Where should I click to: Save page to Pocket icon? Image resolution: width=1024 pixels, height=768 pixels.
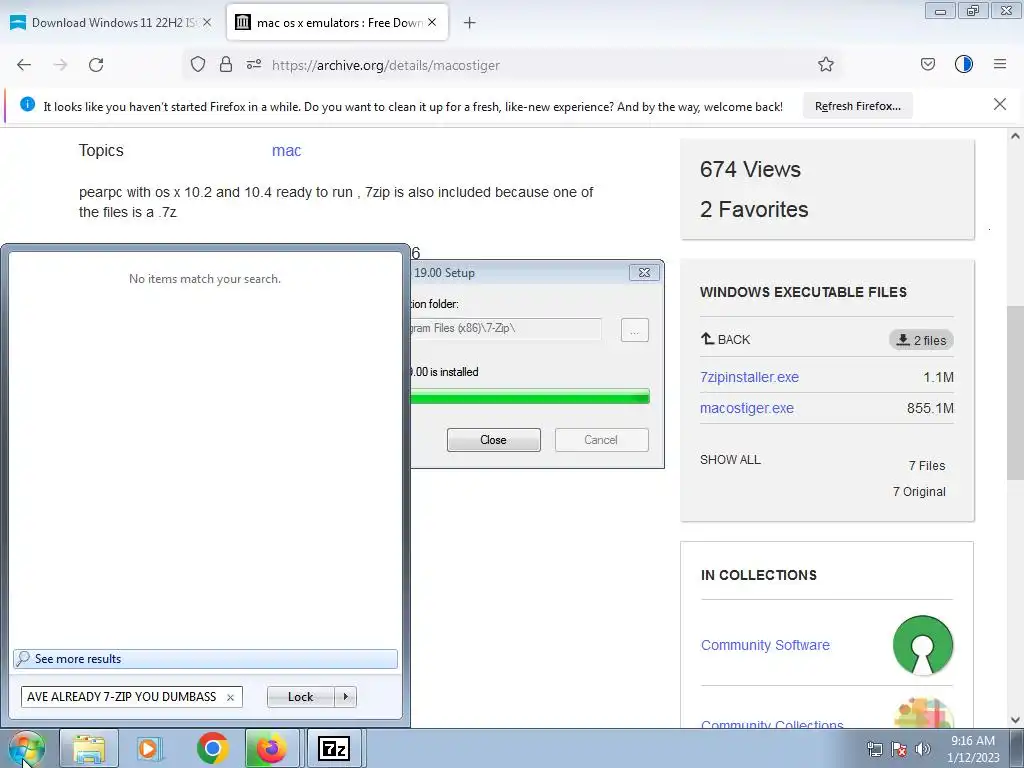(x=928, y=64)
